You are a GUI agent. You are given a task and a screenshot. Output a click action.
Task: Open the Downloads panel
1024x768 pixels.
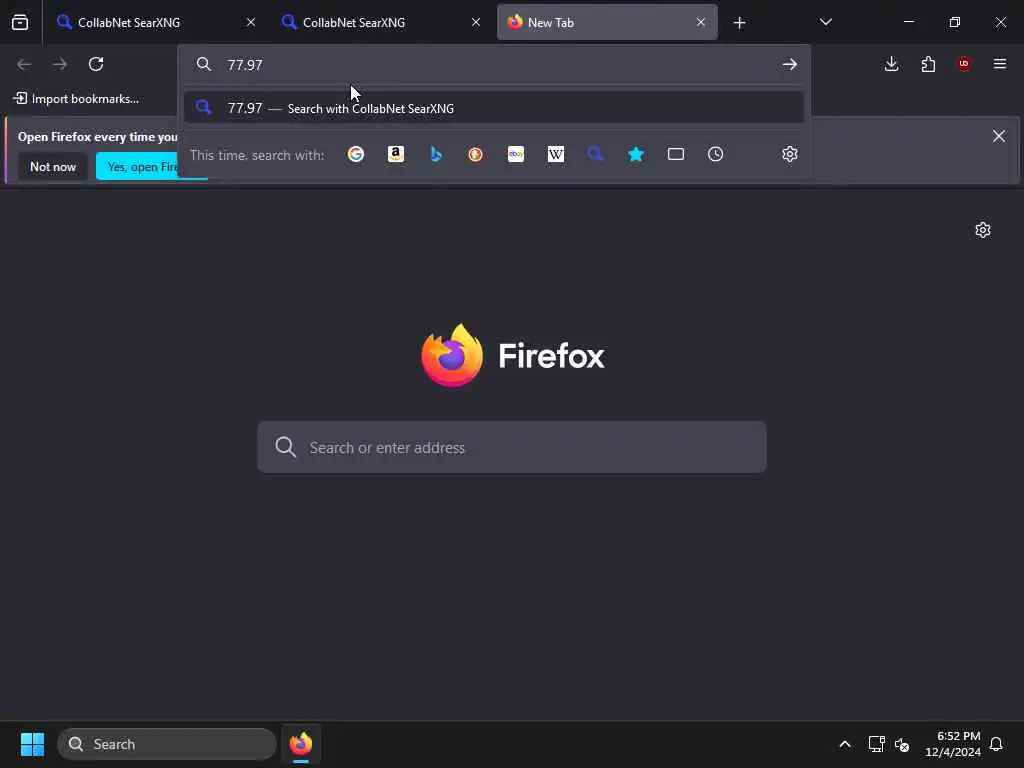click(891, 64)
